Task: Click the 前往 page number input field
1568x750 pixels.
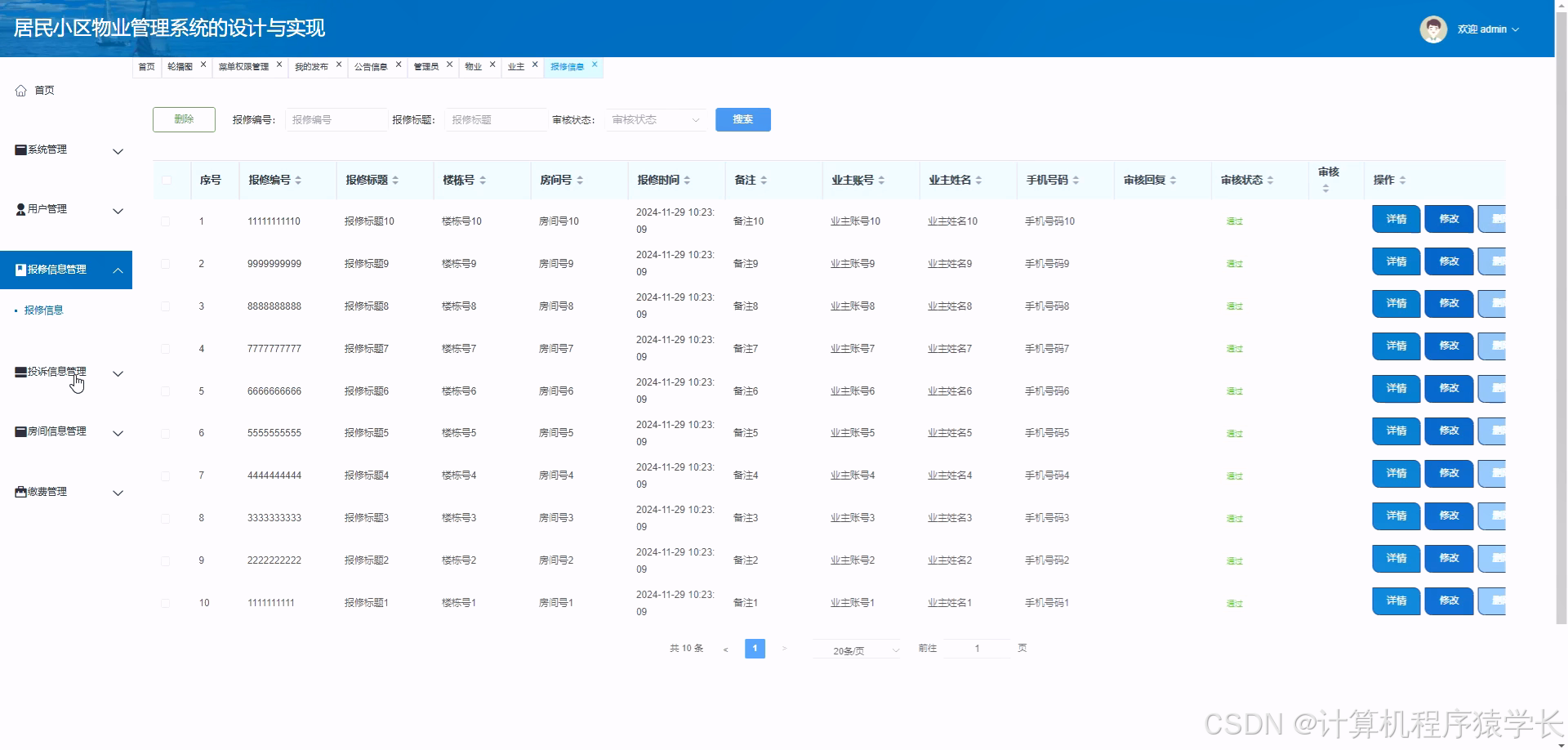Action: pos(977,647)
